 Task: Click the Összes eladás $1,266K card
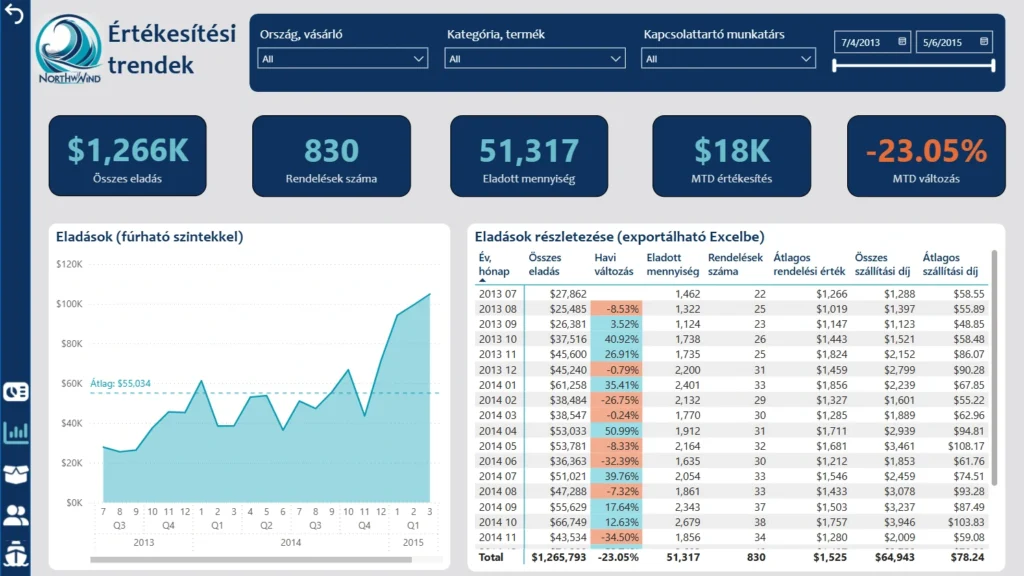click(127, 155)
